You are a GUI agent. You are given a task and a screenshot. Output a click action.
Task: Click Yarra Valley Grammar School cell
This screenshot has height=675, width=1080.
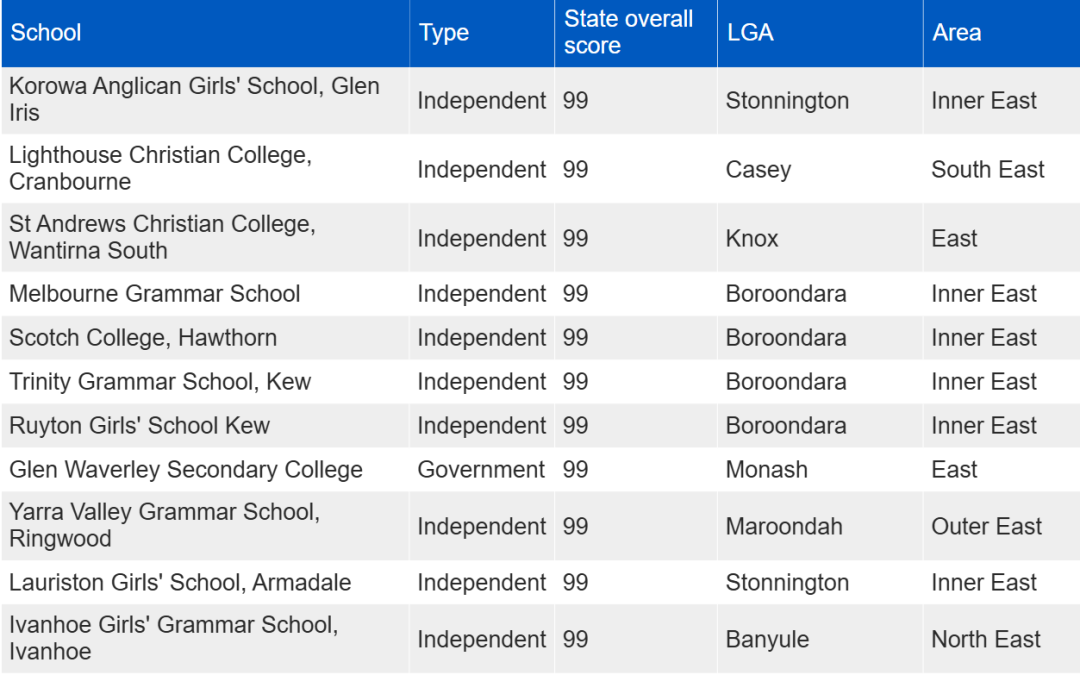[x=205, y=526]
